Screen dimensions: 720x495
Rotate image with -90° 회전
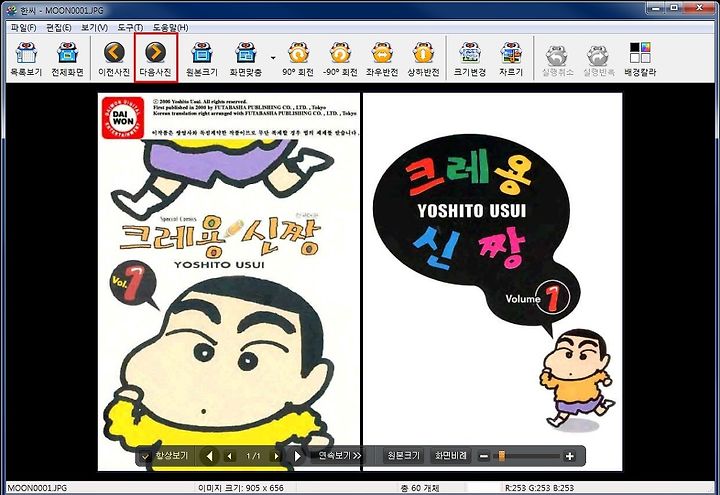[x=340, y=59]
